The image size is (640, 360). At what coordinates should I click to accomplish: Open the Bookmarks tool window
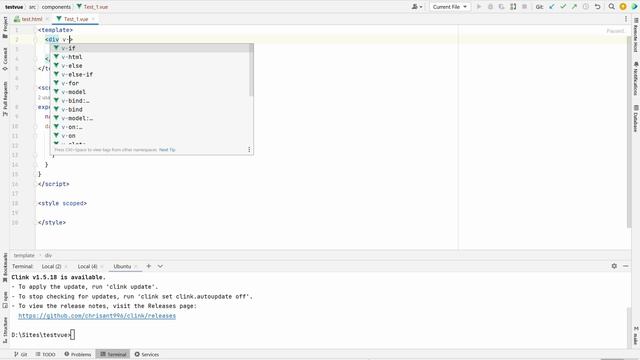coord(5,267)
